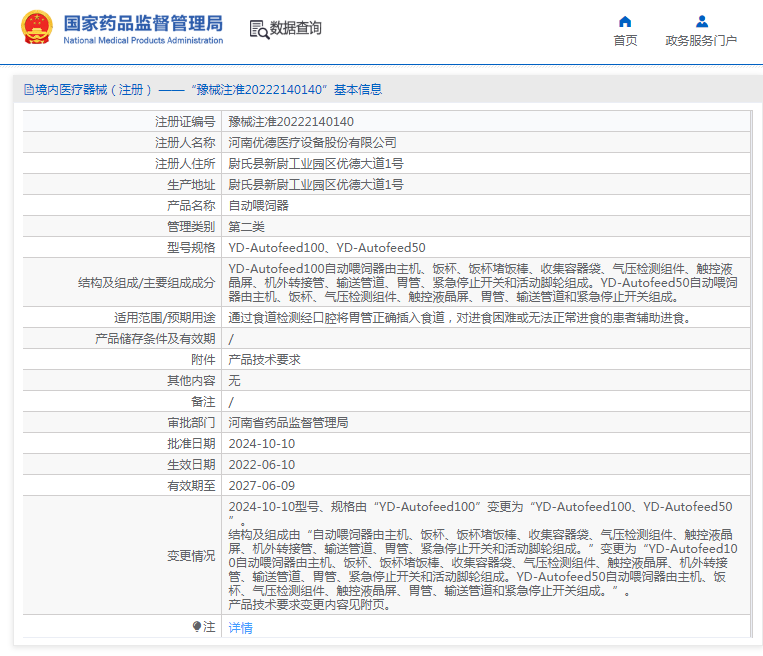Click the document icon before 境内医疗器械
Image resolution: width=763 pixels, height=656 pixels.
click(29, 90)
